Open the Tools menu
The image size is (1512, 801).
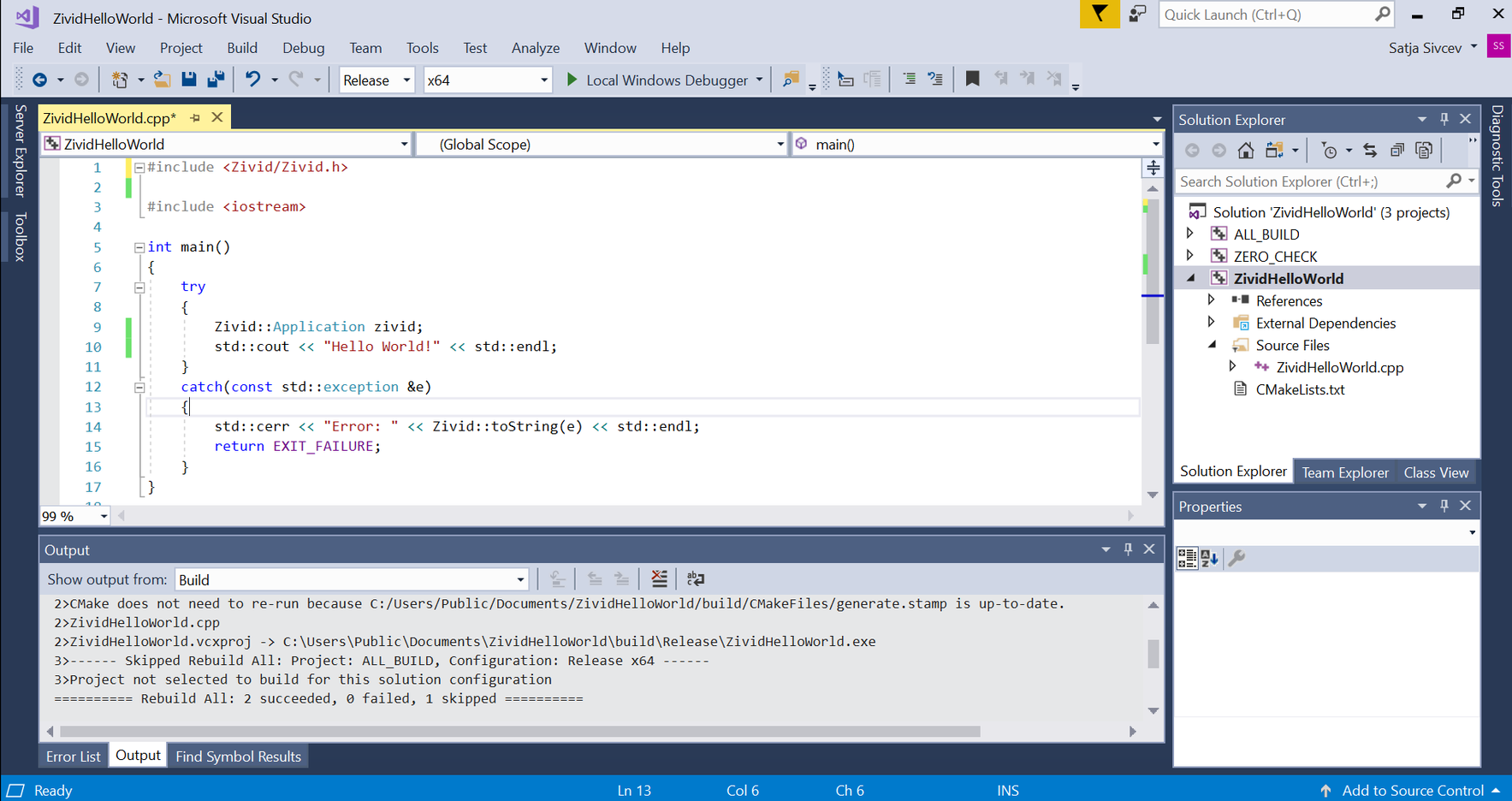(x=422, y=48)
